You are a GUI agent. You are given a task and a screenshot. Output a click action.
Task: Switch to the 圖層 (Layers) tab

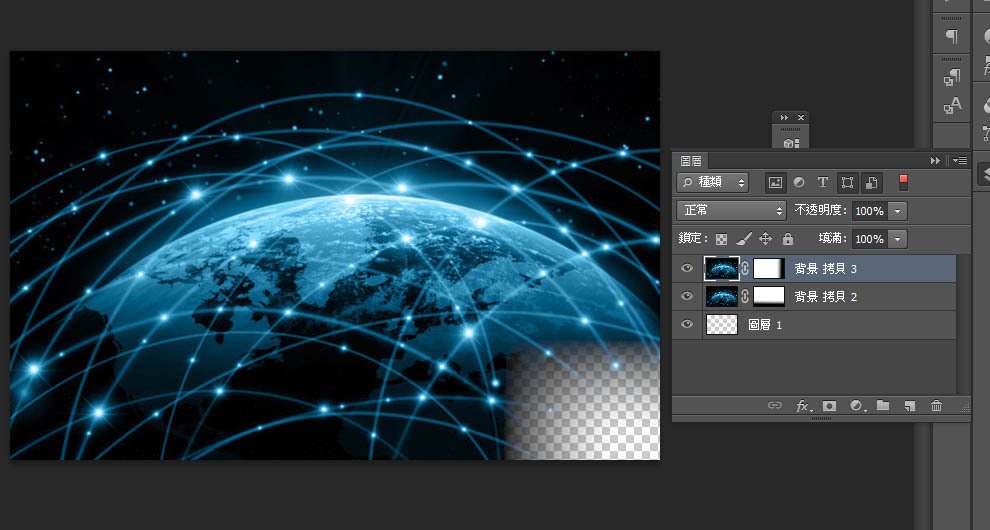pos(691,161)
